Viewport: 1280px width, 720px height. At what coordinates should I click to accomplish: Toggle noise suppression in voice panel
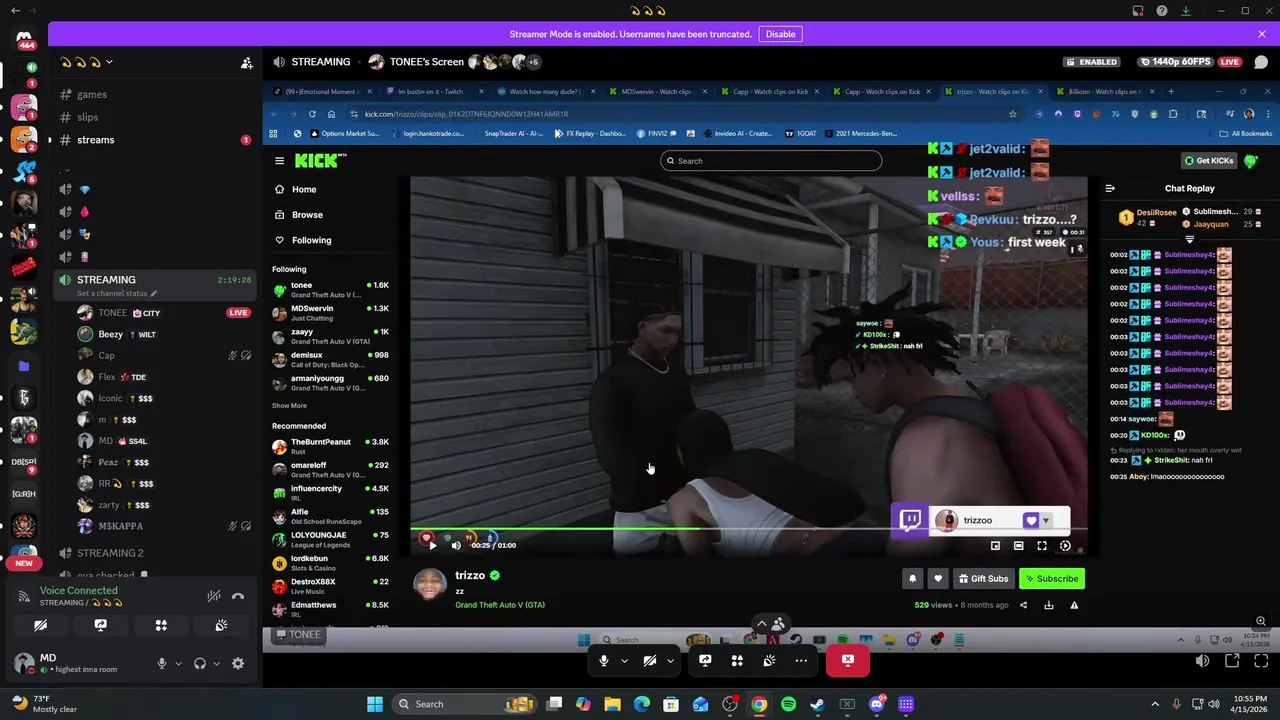point(213,596)
